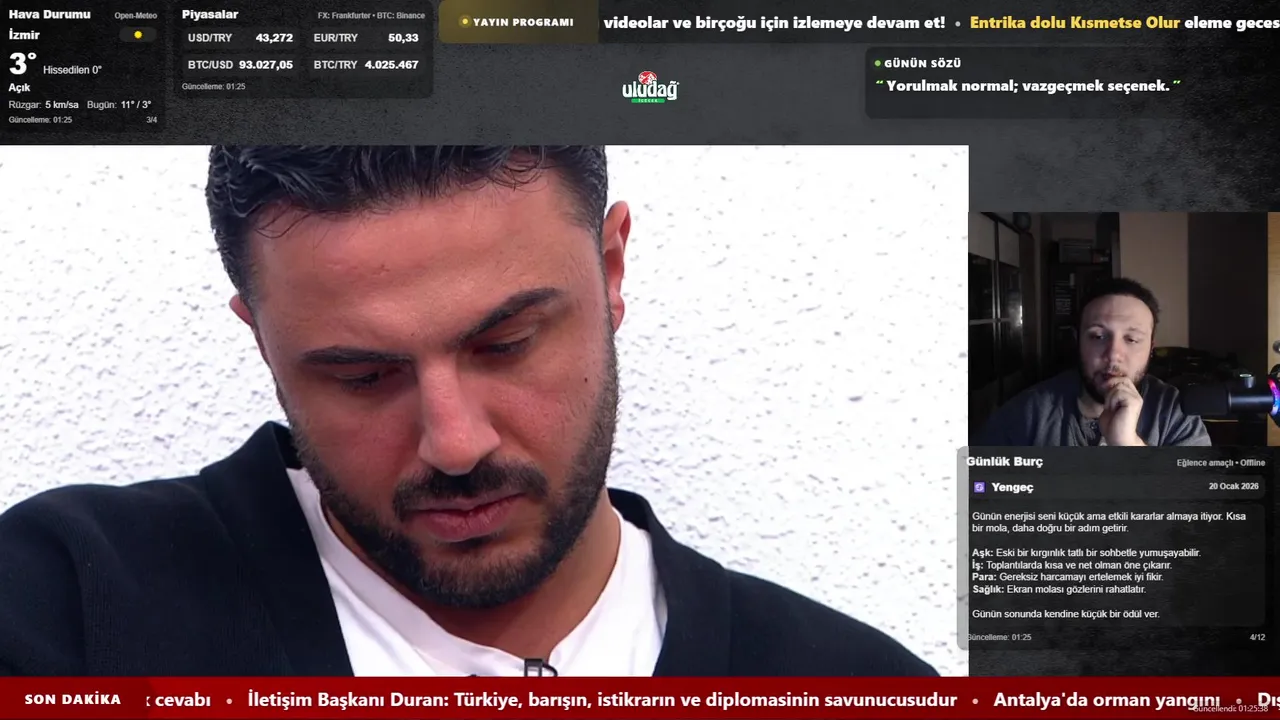Viewport: 1280px width, 720px height.
Task: Click 'Günün sonunda kendine küçük bir ödül ver.'
Action: [1066, 614]
